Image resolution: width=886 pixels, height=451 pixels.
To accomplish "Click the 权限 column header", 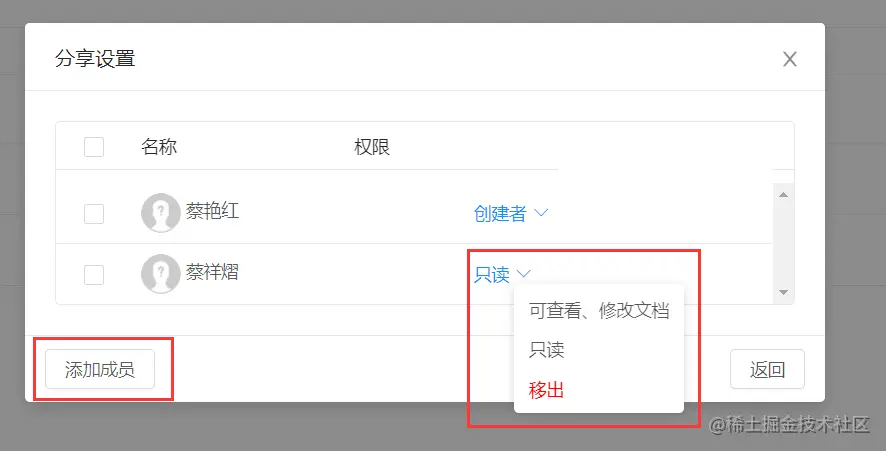I will [x=372, y=147].
